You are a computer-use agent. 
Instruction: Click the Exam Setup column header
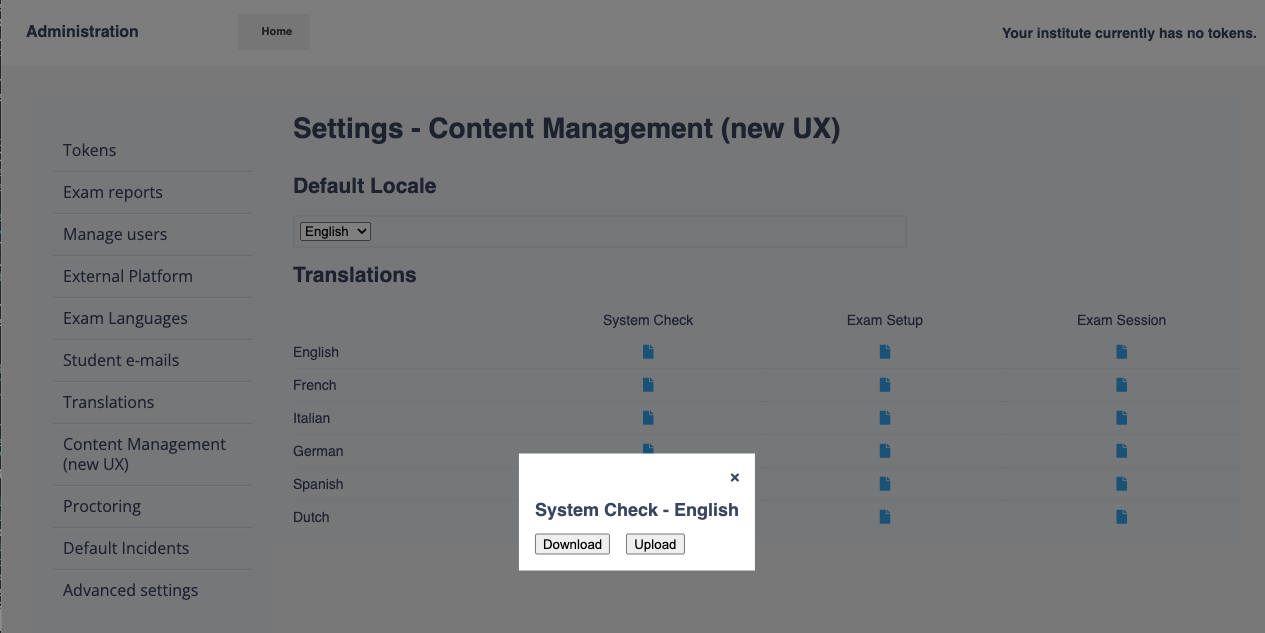[x=885, y=320]
